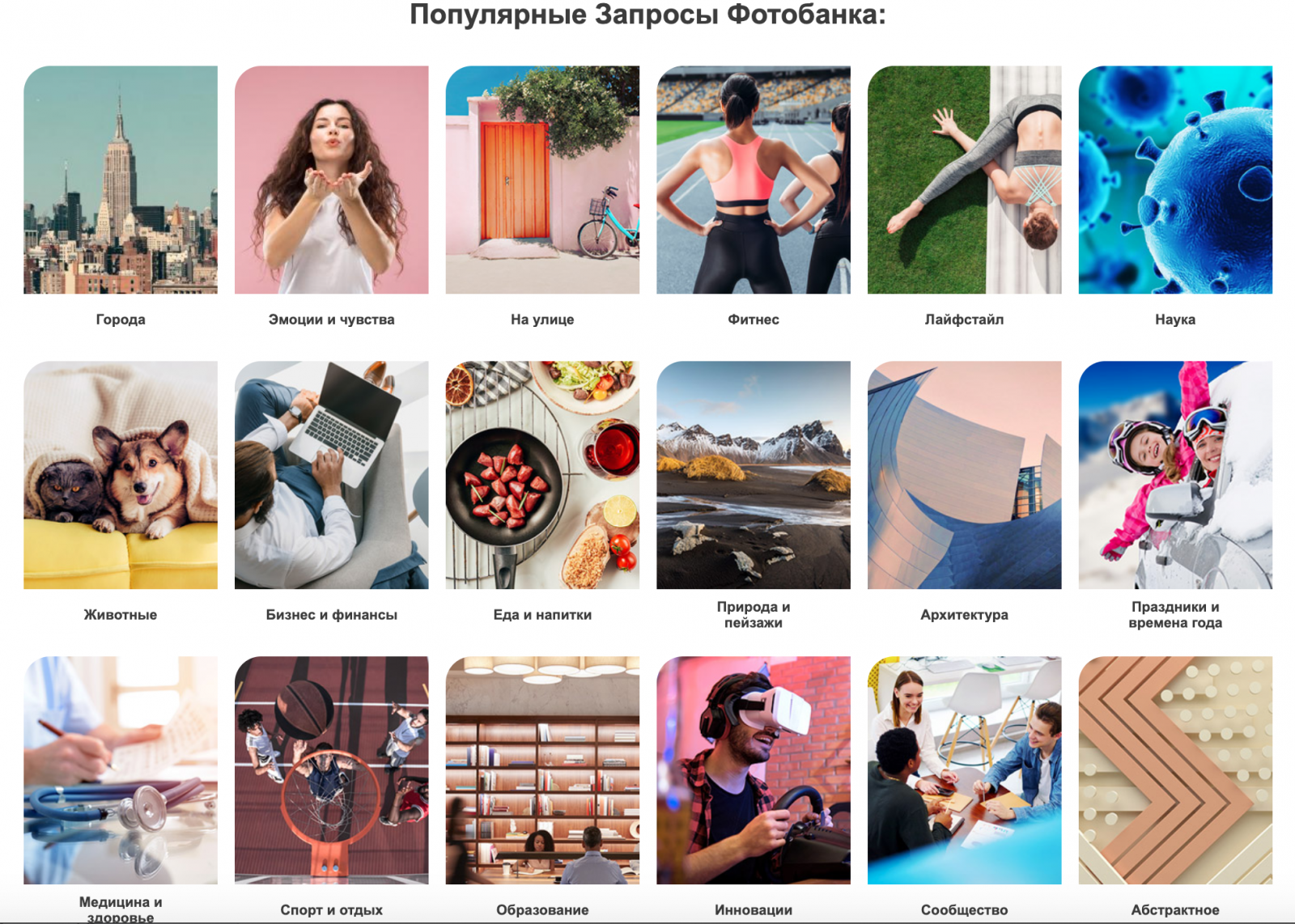The width and height of the screenshot is (1295, 924).
Task: Open the Еда и напитки food photo
Action: 542,475
